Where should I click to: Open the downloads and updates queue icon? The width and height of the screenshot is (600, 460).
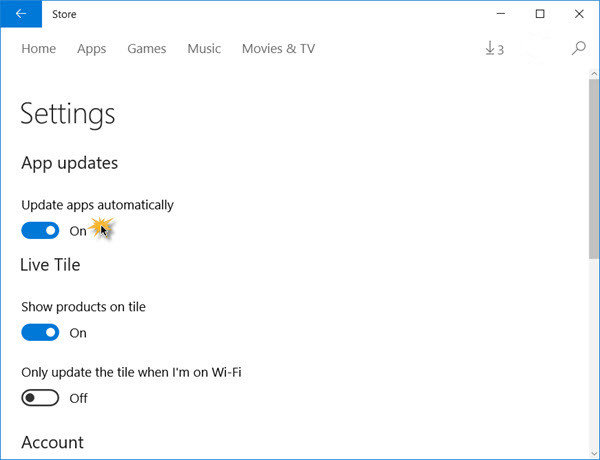494,49
